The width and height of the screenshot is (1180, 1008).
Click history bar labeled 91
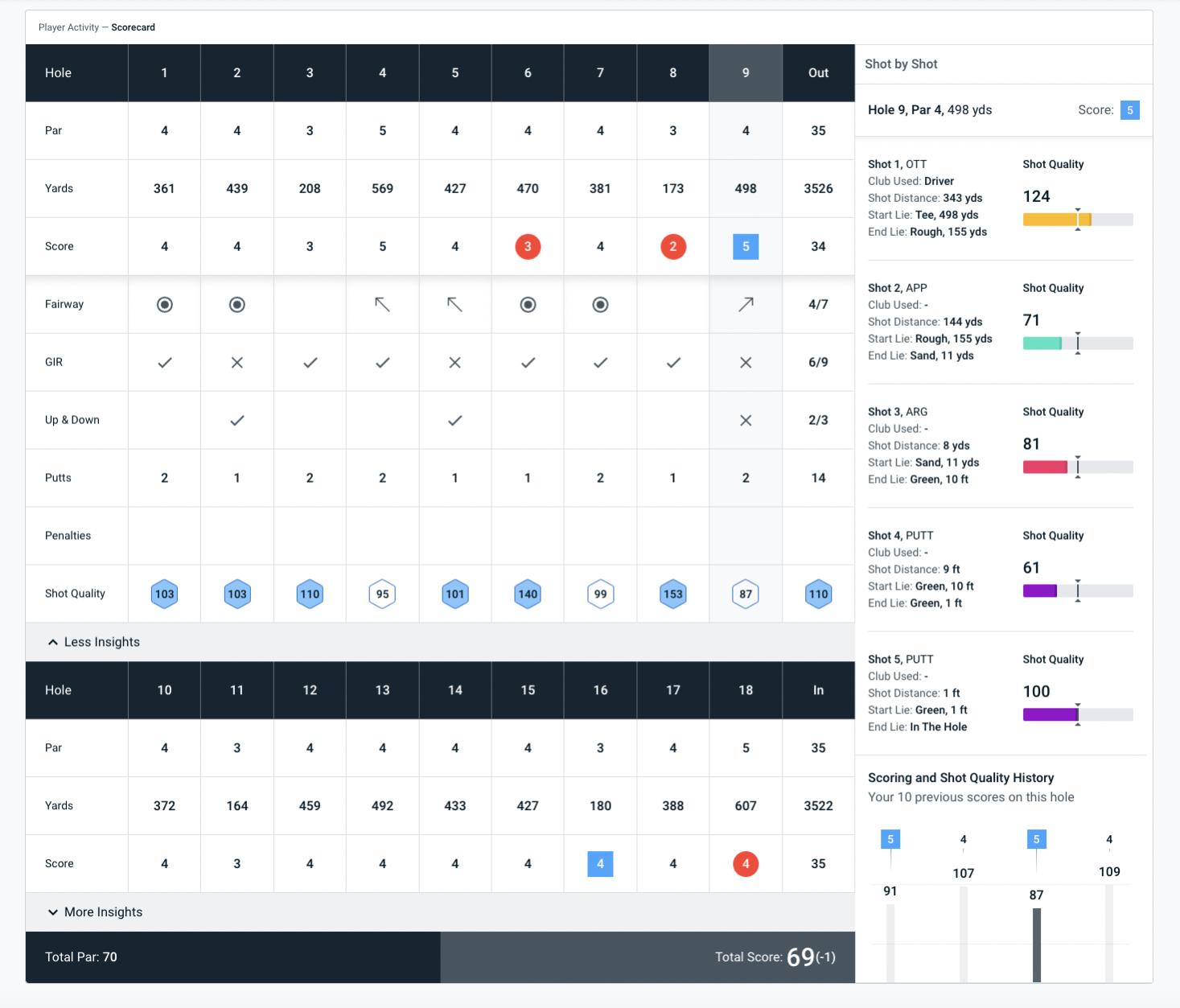[890, 943]
